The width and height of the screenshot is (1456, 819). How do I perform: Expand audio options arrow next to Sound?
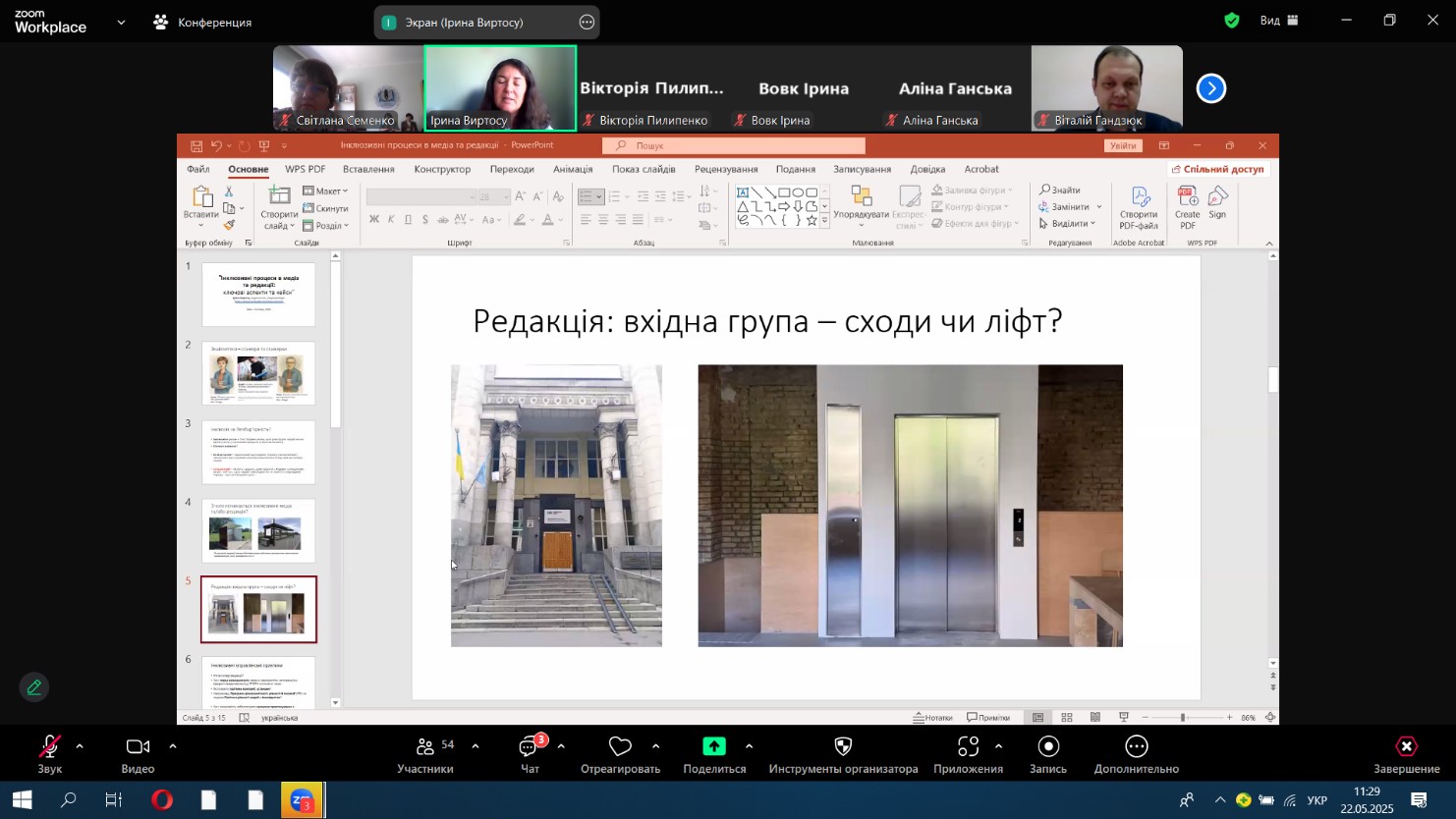[x=80, y=746]
